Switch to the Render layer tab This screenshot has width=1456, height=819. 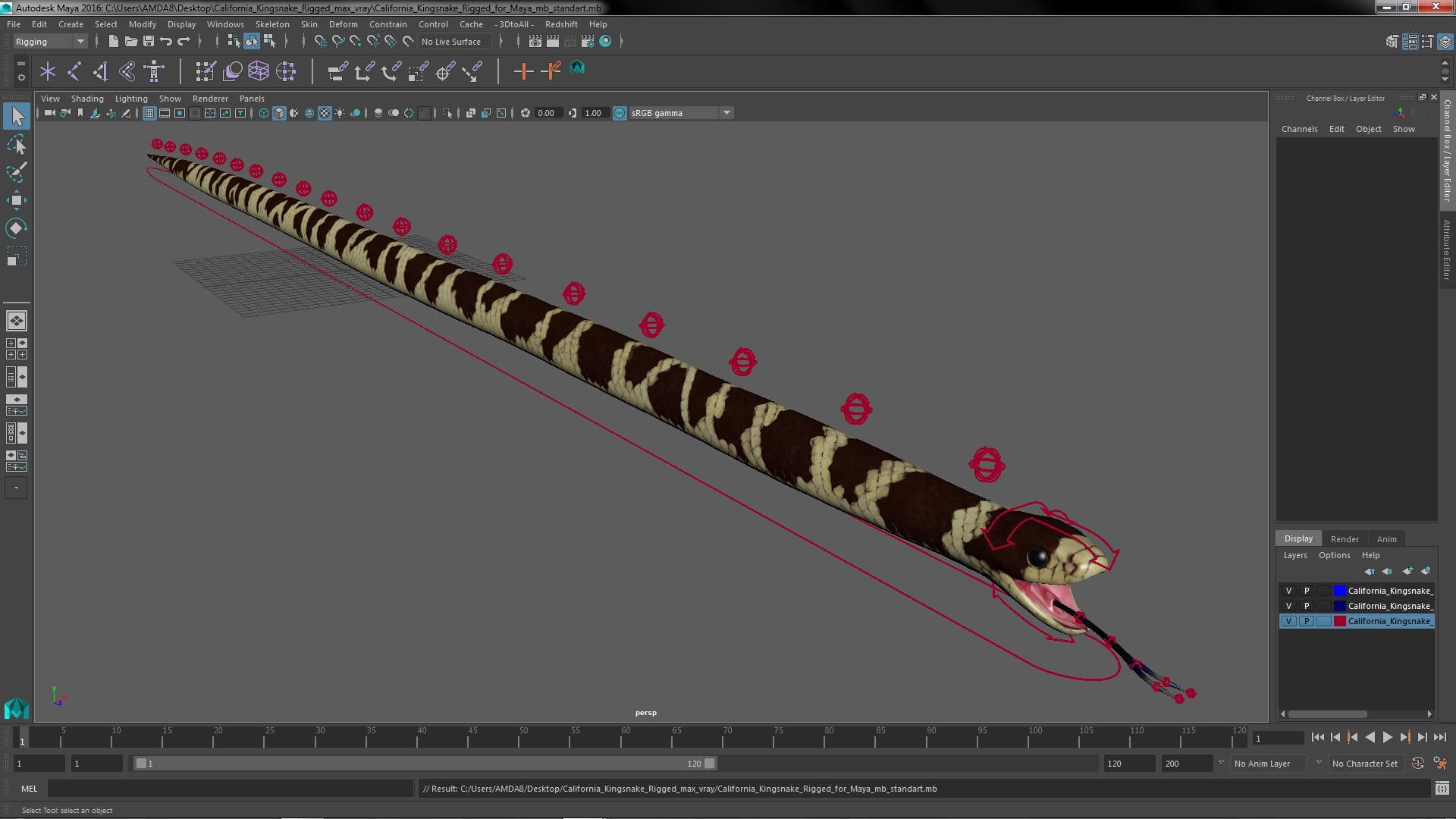tap(1345, 539)
